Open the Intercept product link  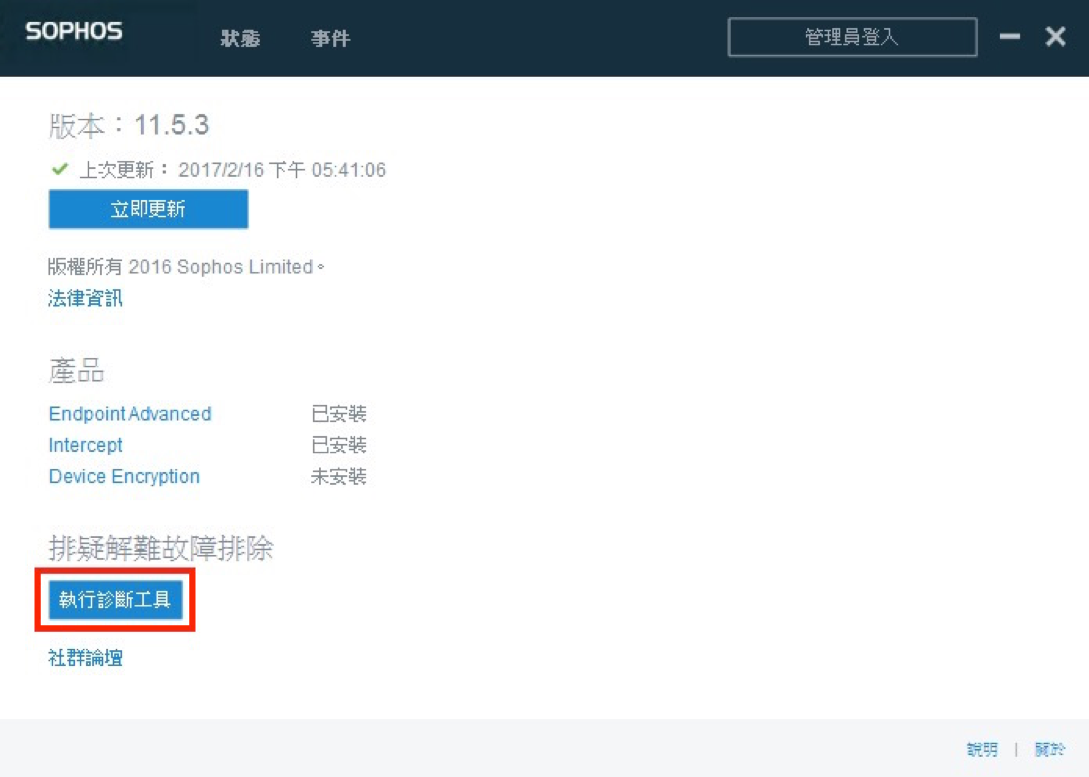point(85,445)
